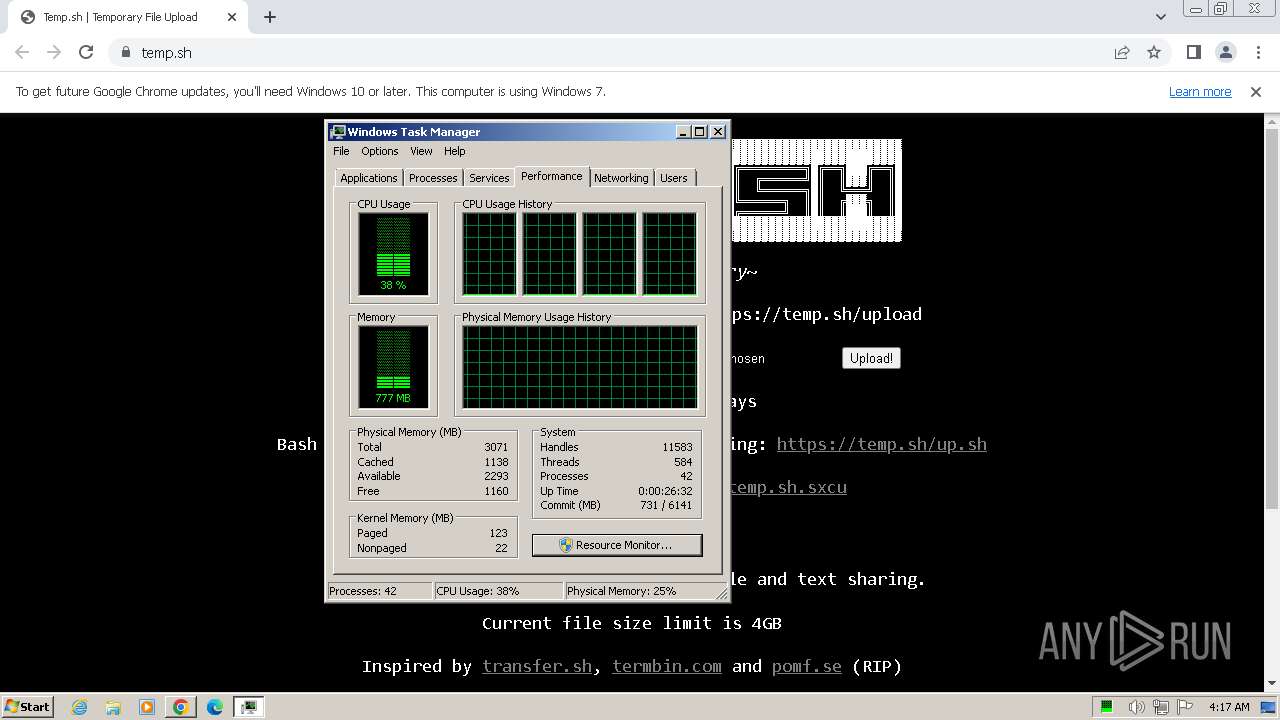Open Microsoft Edge from the taskbar

215,707
